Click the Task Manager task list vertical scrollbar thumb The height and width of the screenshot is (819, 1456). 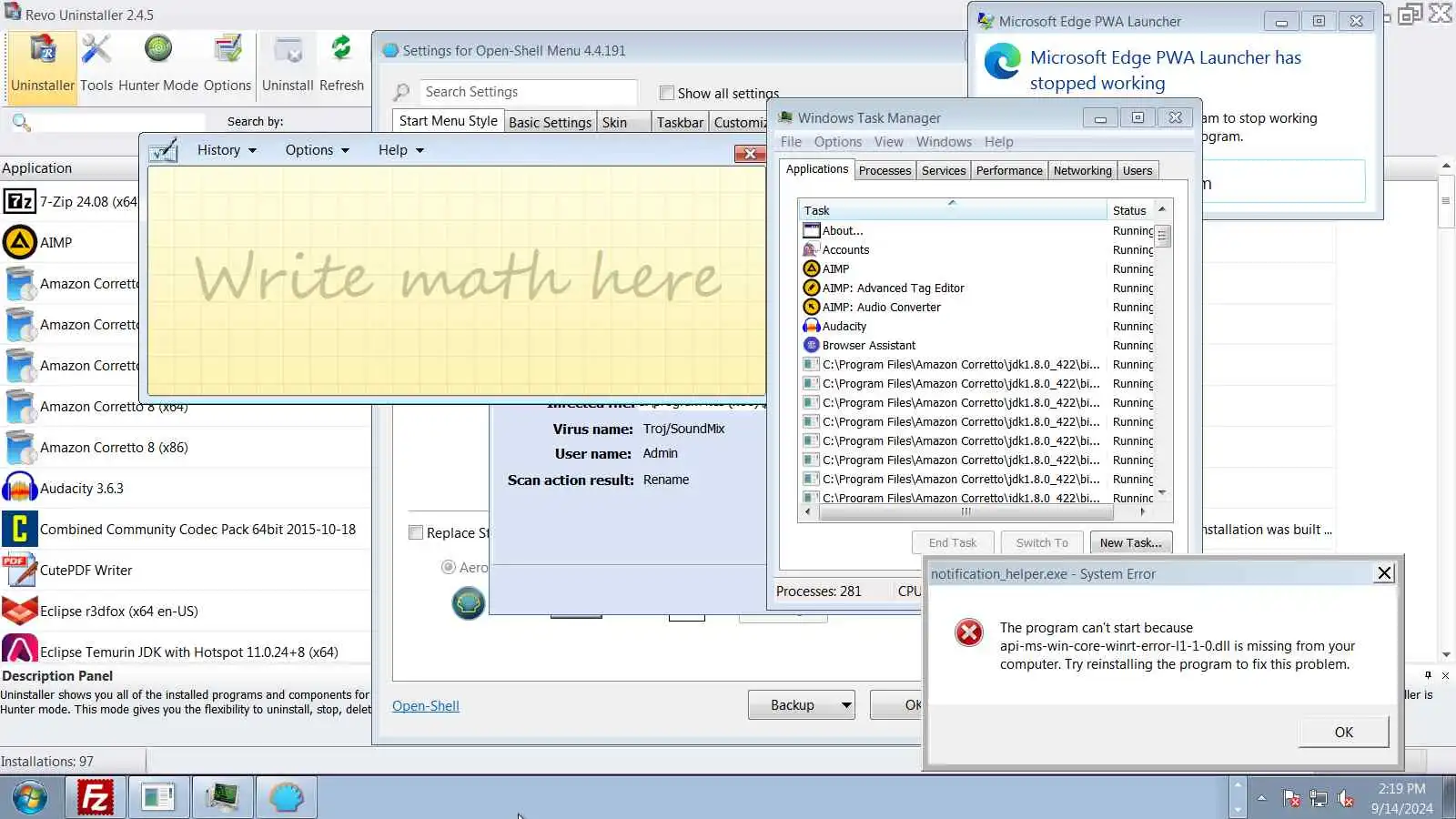(x=1162, y=236)
